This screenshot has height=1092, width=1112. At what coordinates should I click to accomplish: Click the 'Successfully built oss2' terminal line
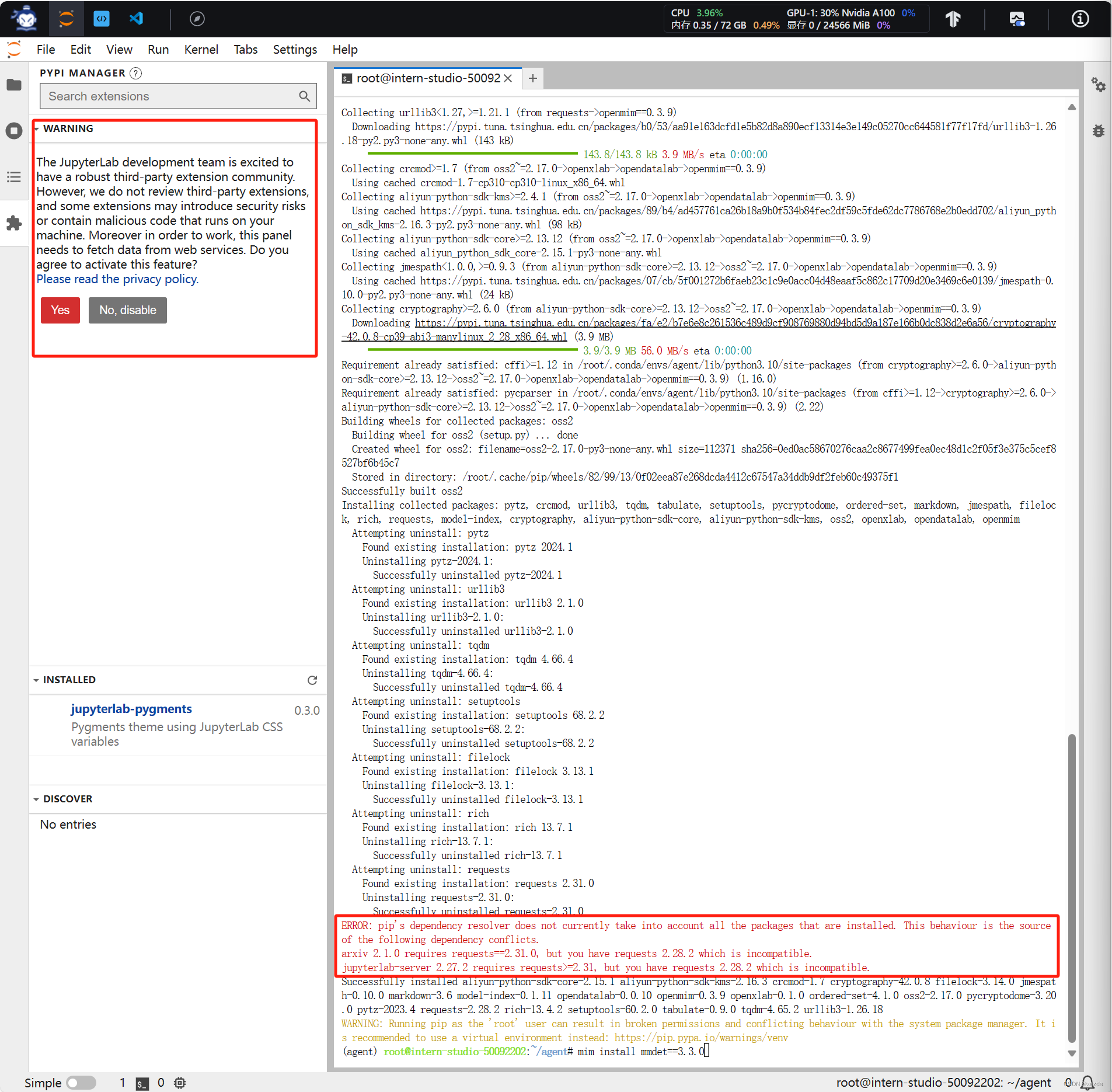(x=402, y=491)
